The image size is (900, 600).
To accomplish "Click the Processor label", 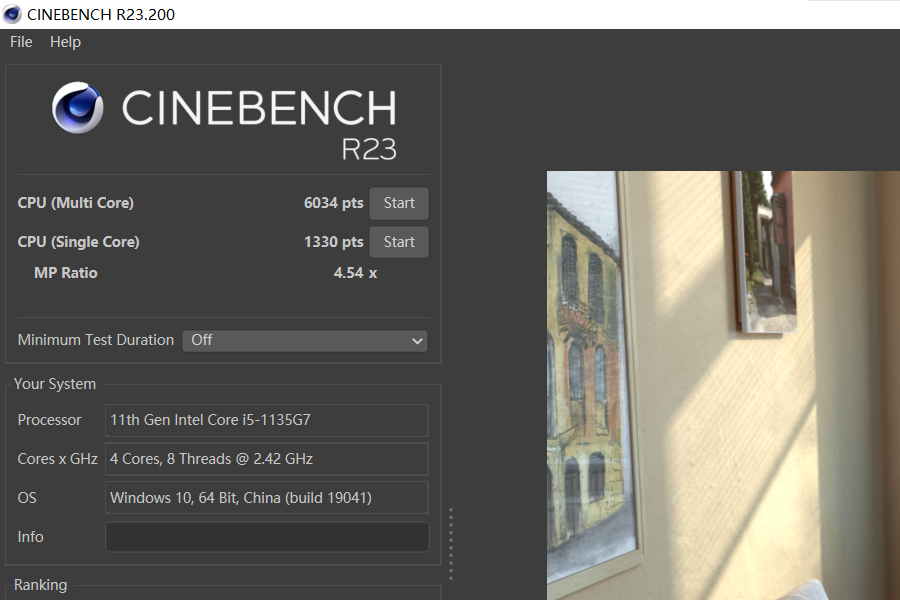I will point(49,420).
